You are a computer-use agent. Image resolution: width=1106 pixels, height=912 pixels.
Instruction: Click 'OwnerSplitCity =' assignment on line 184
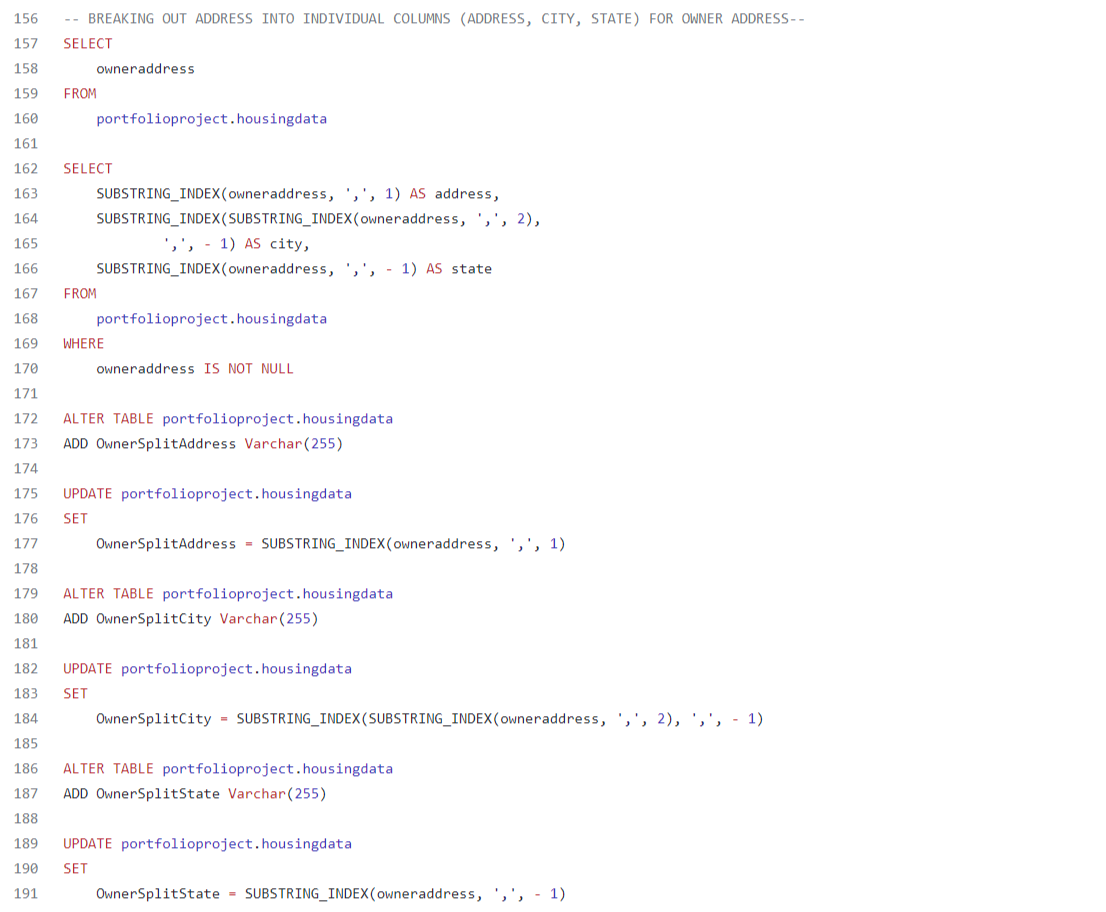pos(162,719)
